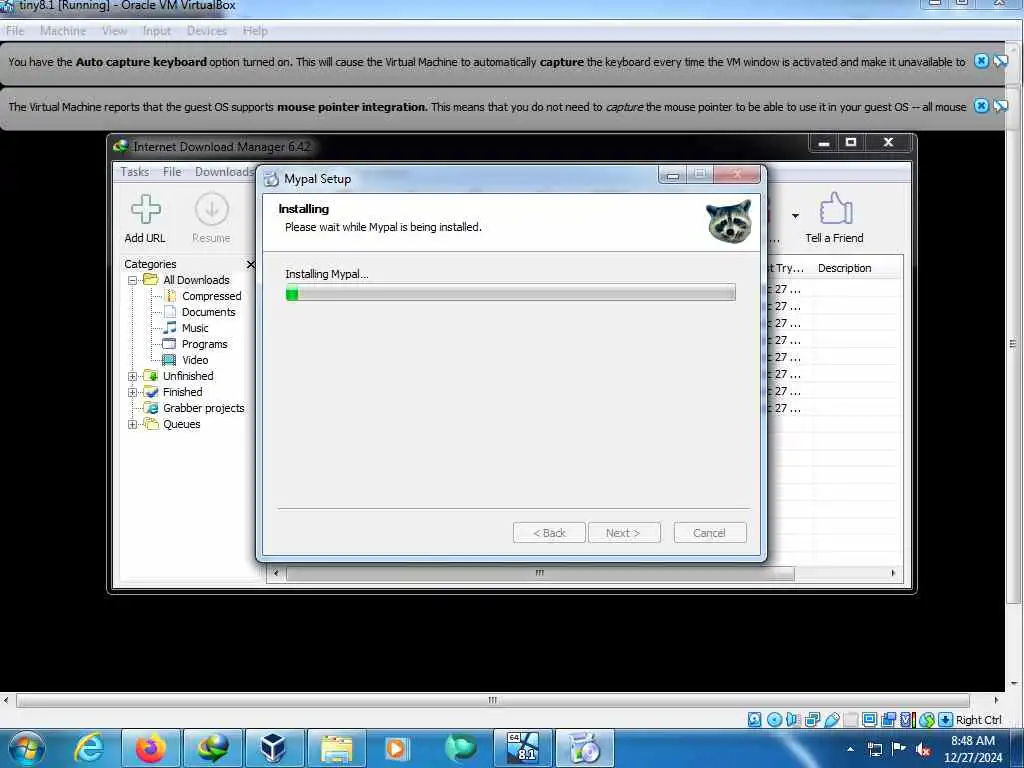
Task: Click the optical drive status icon
Action: point(774,720)
